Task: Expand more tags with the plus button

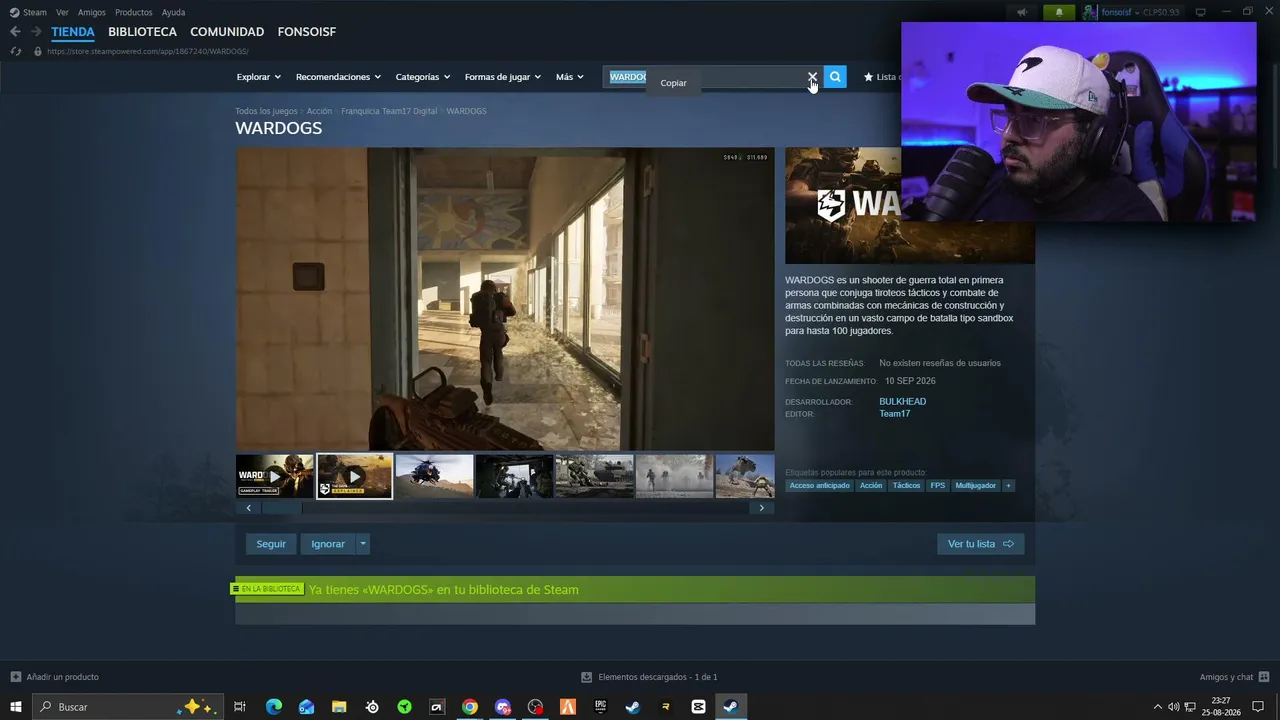Action: click(x=1008, y=486)
